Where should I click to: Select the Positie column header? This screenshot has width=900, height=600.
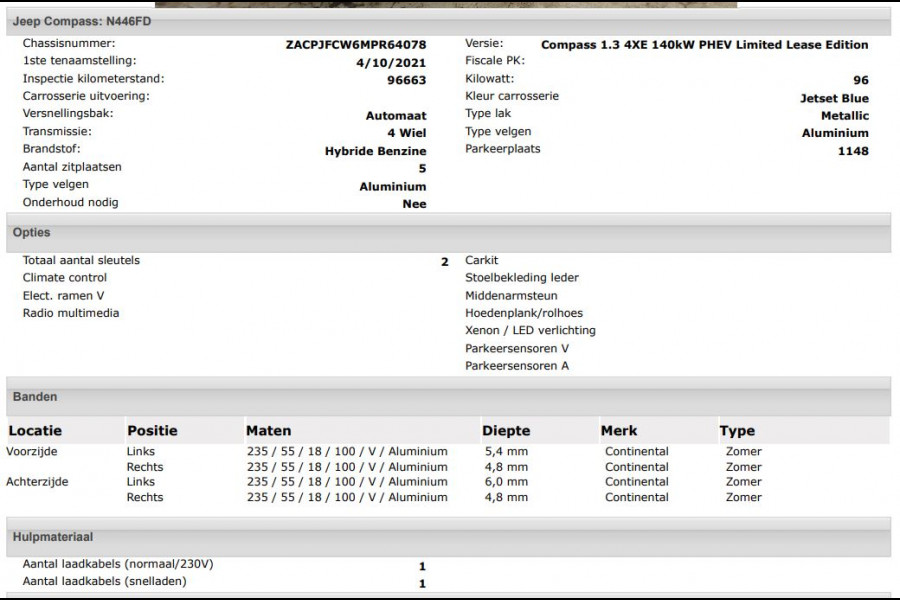click(x=152, y=431)
